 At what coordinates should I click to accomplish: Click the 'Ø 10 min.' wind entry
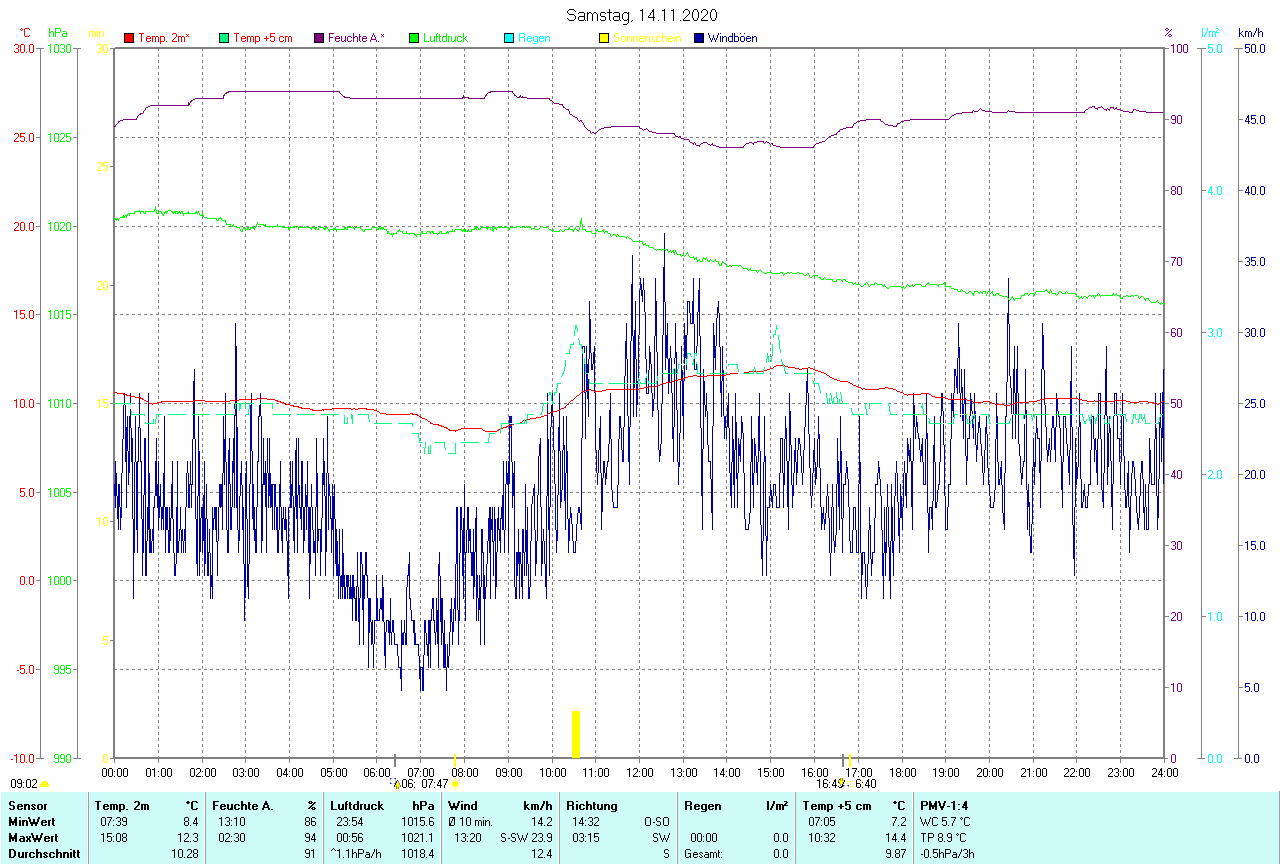pos(470,822)
